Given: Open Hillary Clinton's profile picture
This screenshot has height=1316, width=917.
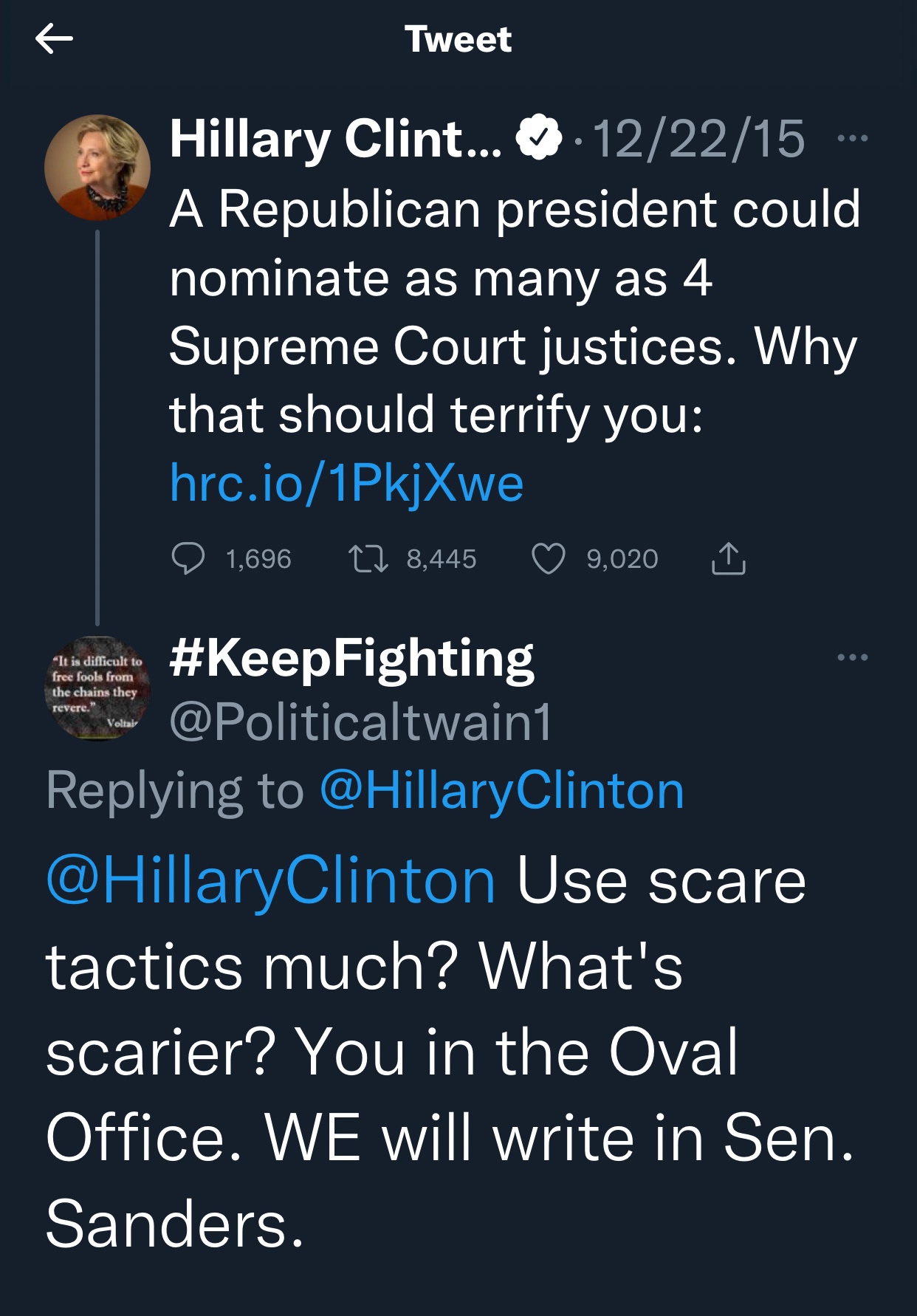Looking at the screenshot, I should click(x=97, y=168).
